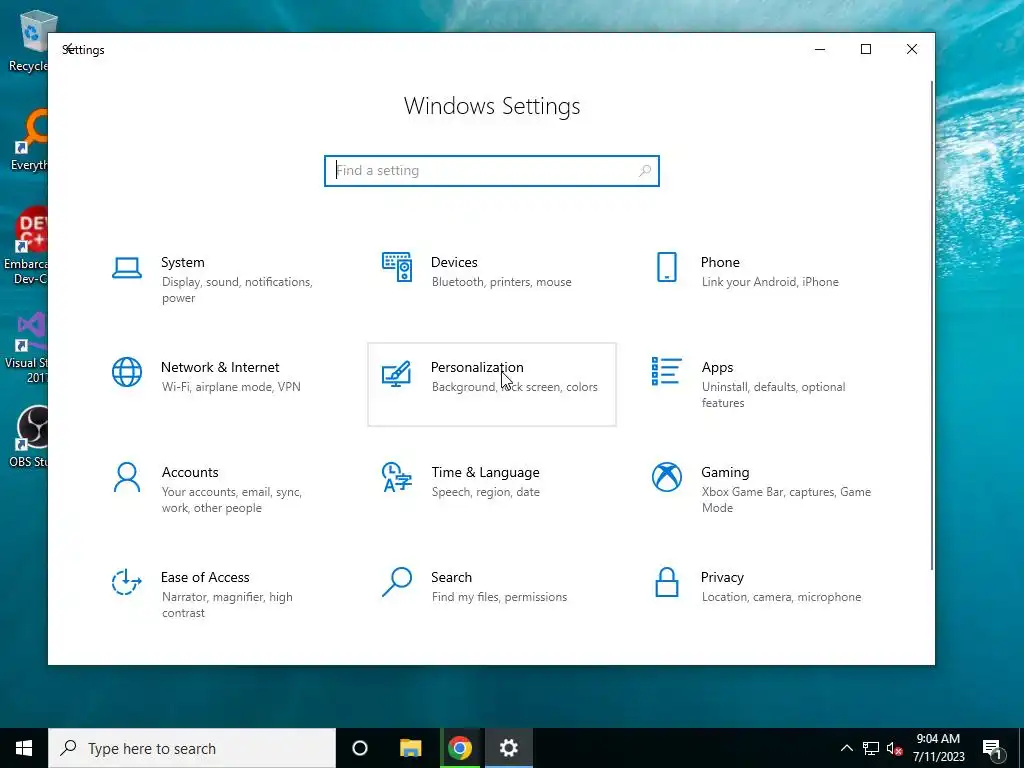Open the Phone category title

(x=720, y=262)
